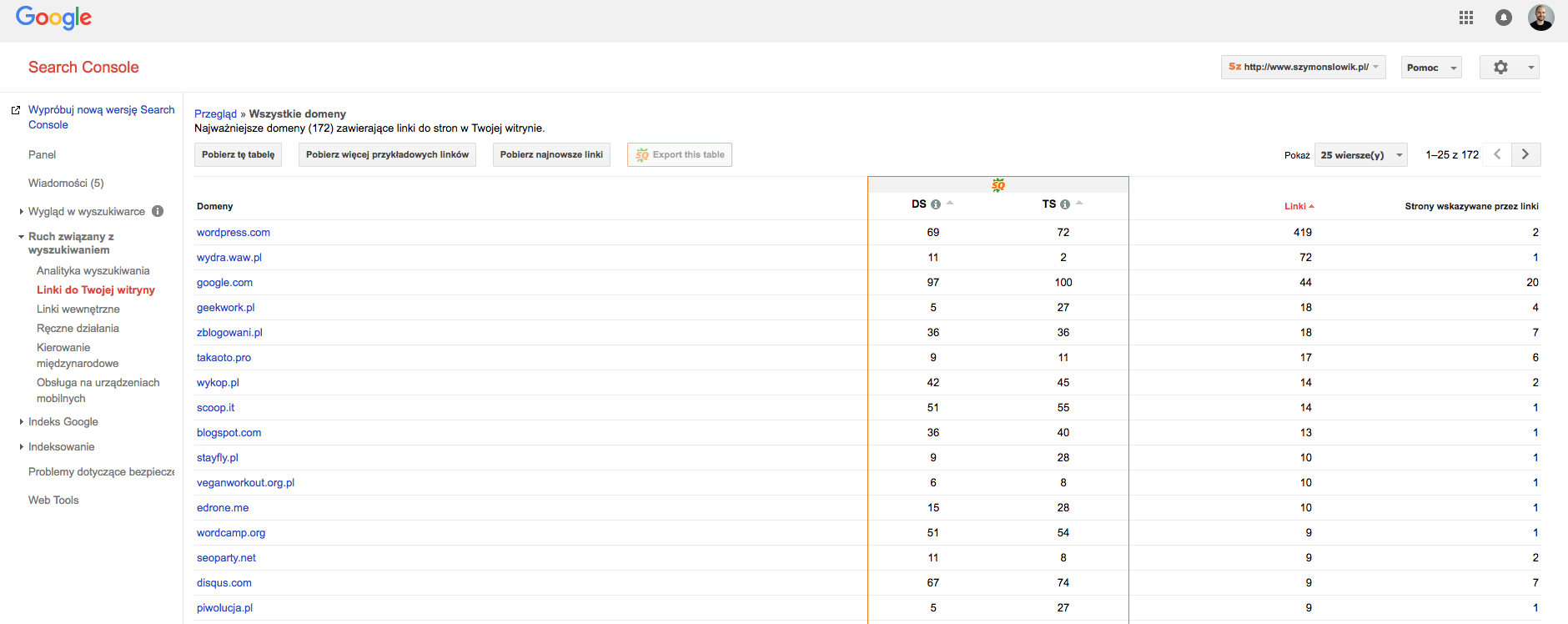The height and width of the screenshot is (624, 1568).
Task: Click the info icon next to Wygląd w wyszukiwarce
Action: (158, 211)
